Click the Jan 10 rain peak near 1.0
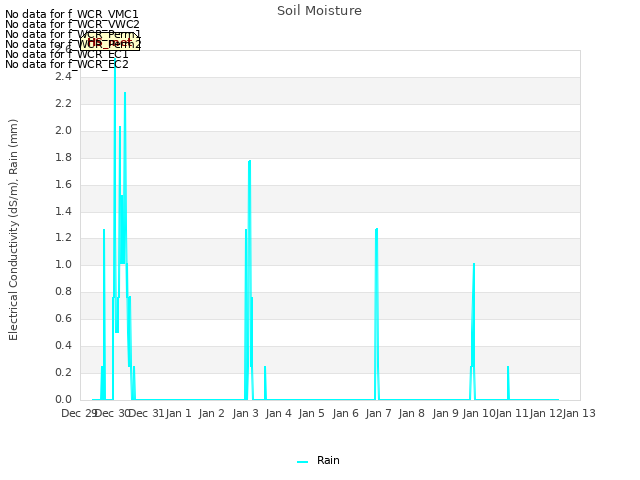640x480 pixels. coord(474,264)
